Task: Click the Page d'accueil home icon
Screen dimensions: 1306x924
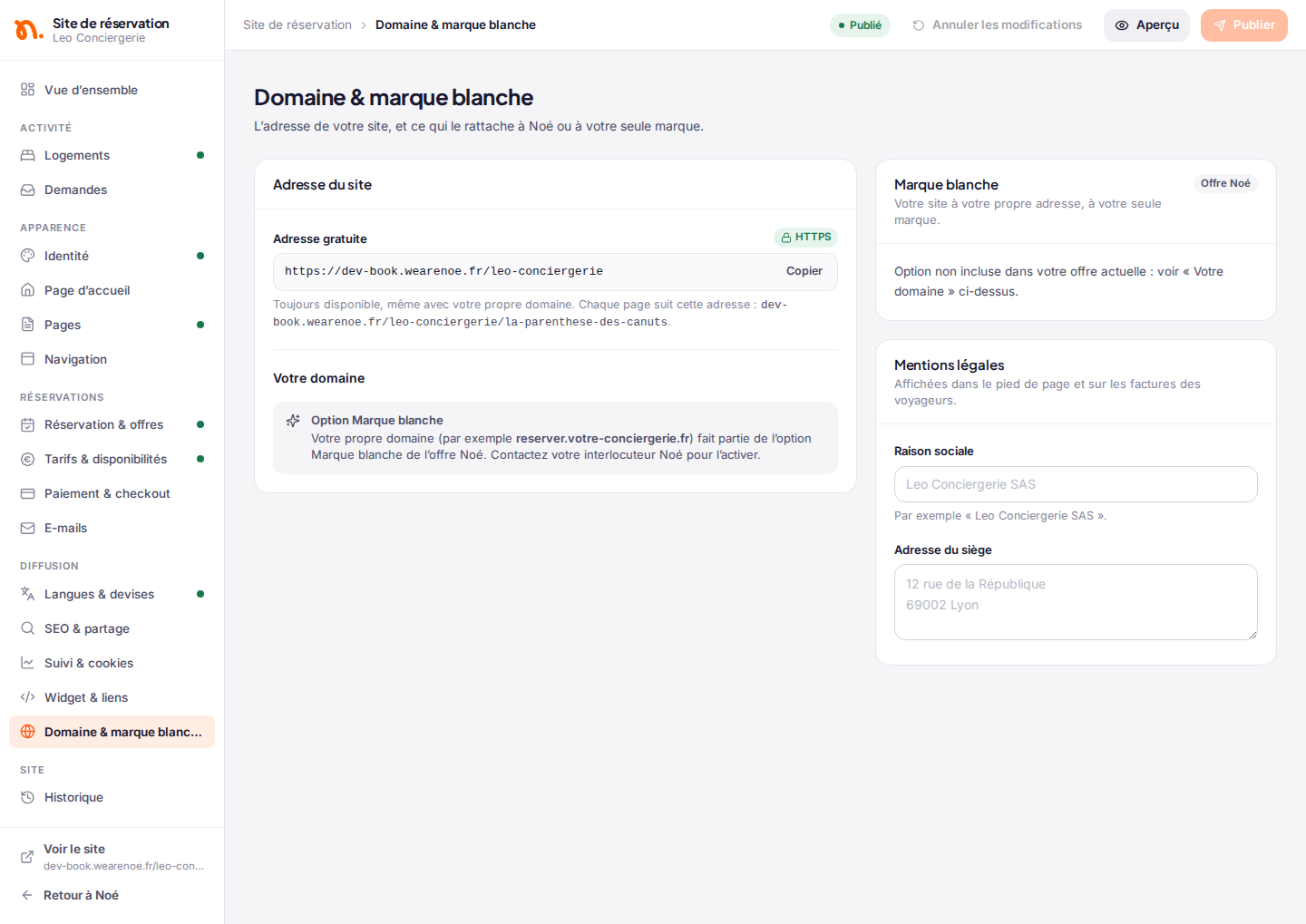Action: pyautogui.click(x=28, y=290)
